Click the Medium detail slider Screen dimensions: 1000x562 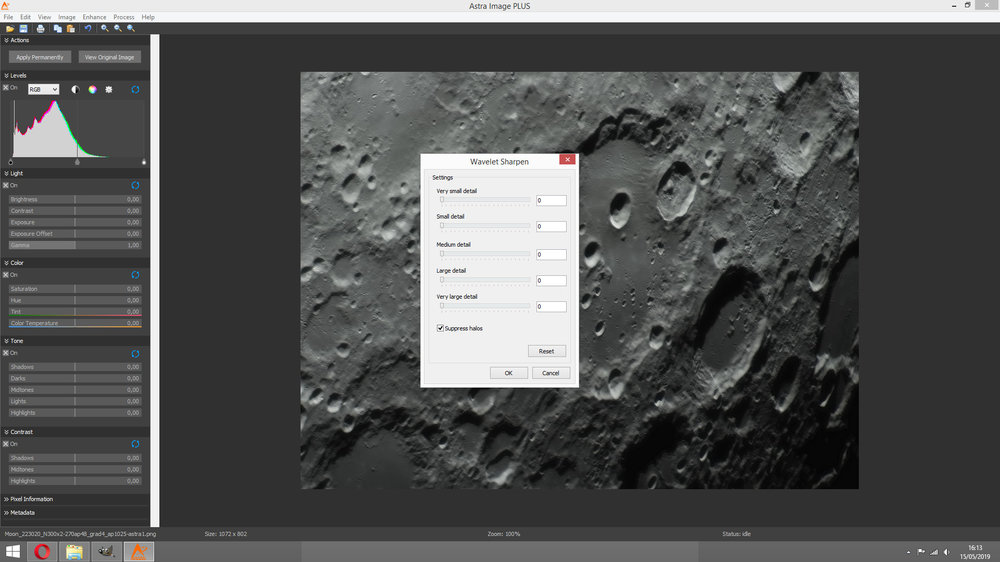[485, 254]
